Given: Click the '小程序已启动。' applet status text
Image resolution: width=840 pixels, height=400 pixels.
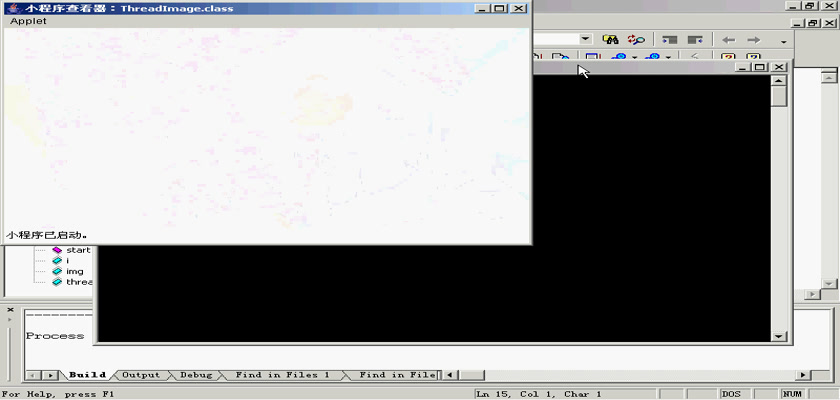Looking at the screenshot, I should tap(47, 235).
